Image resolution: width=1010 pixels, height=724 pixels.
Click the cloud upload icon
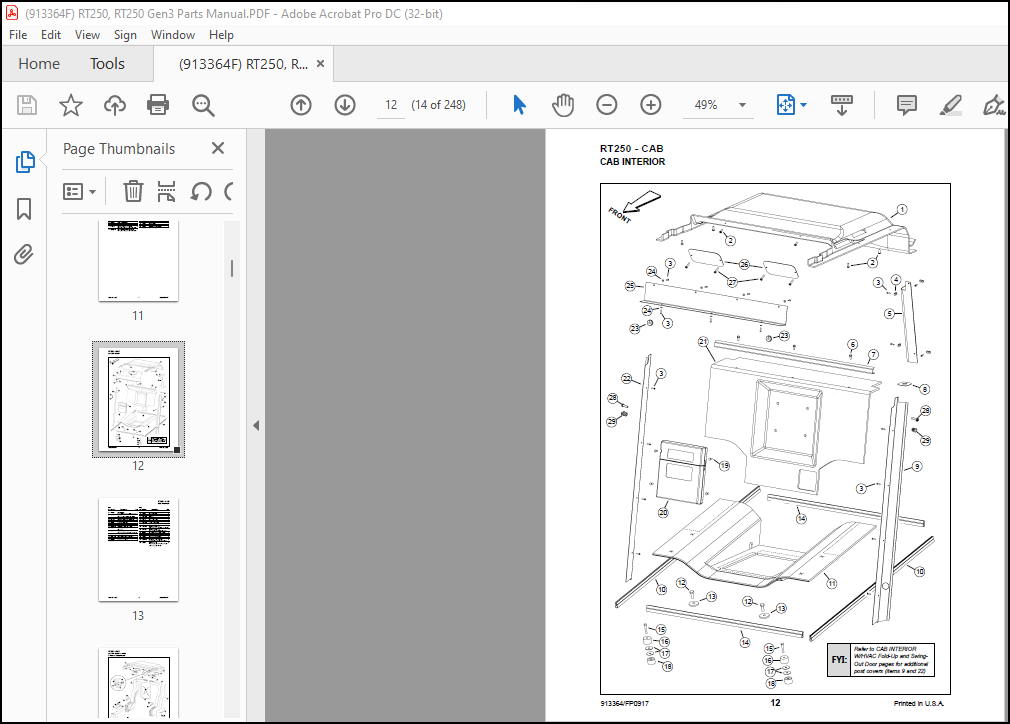[115, 105]
